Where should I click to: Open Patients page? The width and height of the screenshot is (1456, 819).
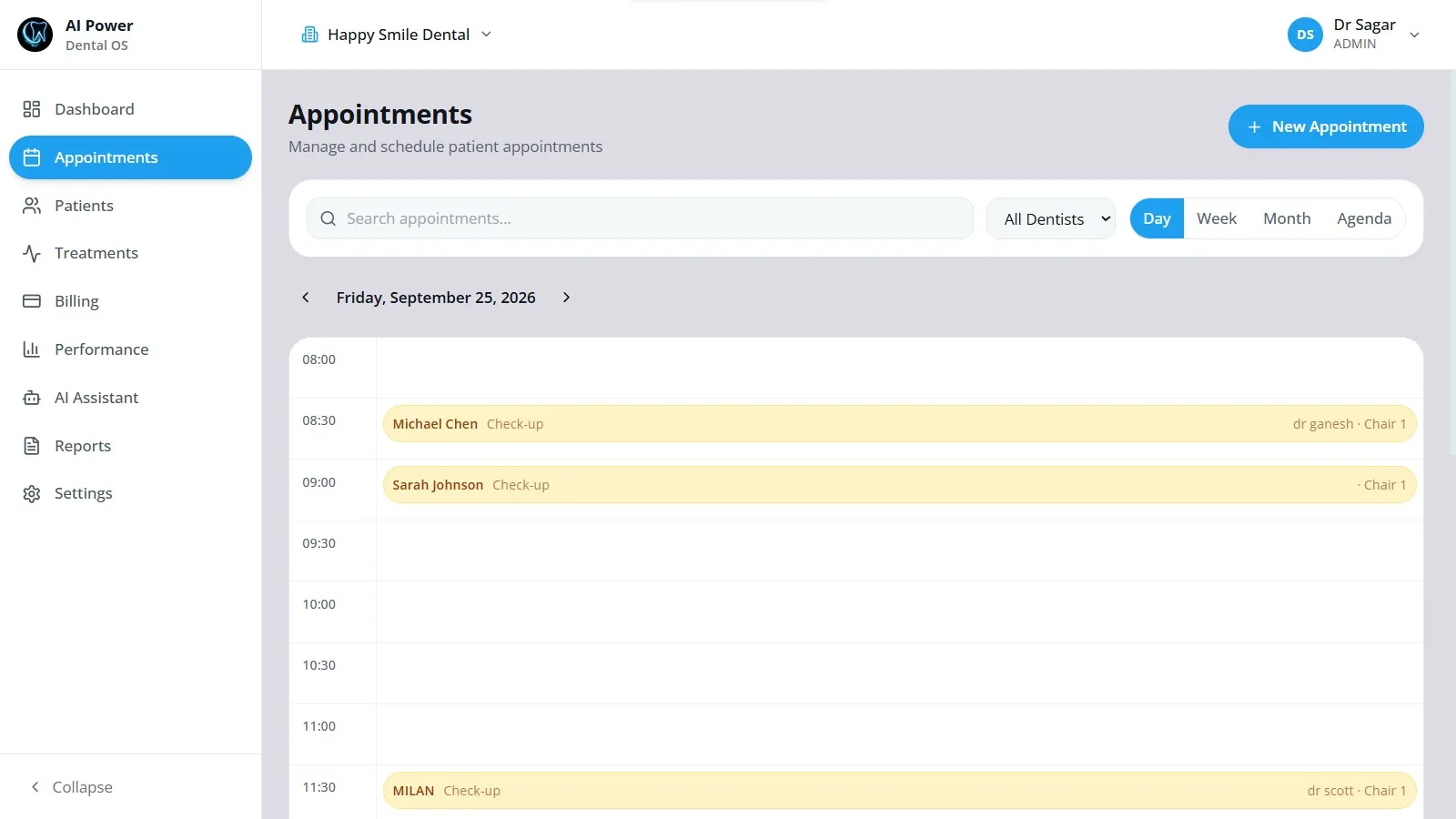click(130, 206)
